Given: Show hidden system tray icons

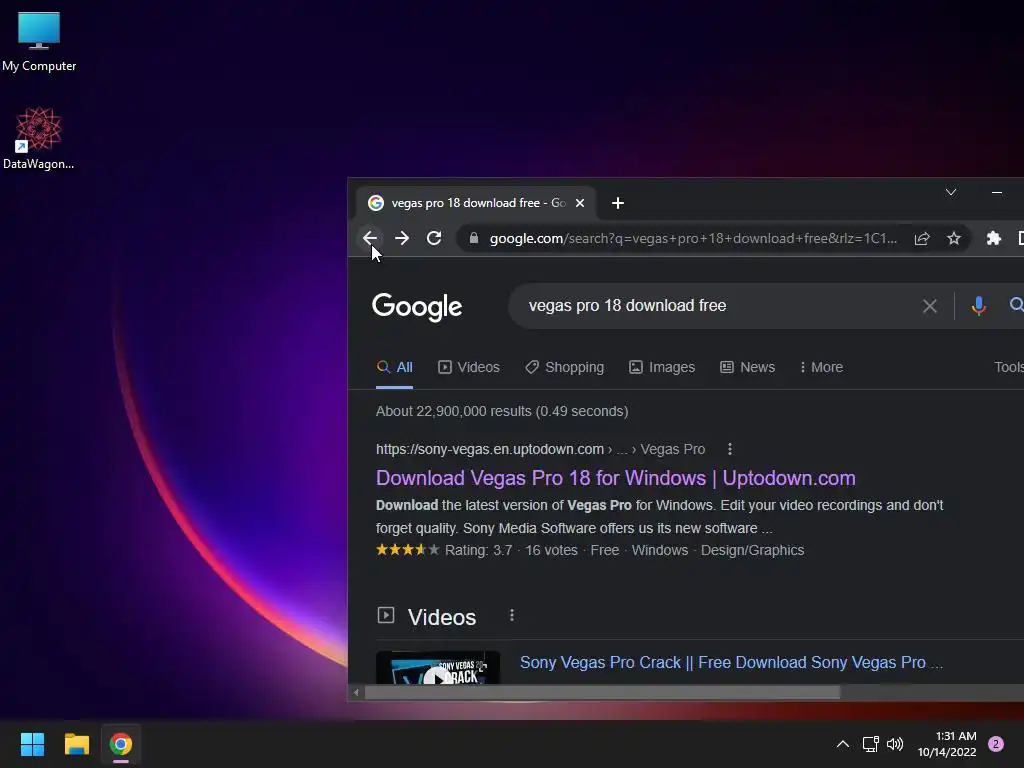Looking at the screenshot, I should pyautogui.click(x=842, y=744).
